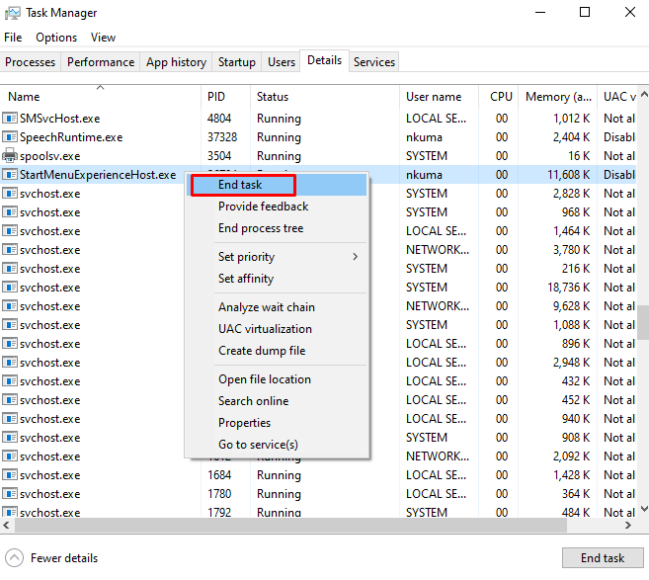Select the StartMenuExperienceHost.exe process name
Viewport: 649px width, 580px height.
(98, 175)
